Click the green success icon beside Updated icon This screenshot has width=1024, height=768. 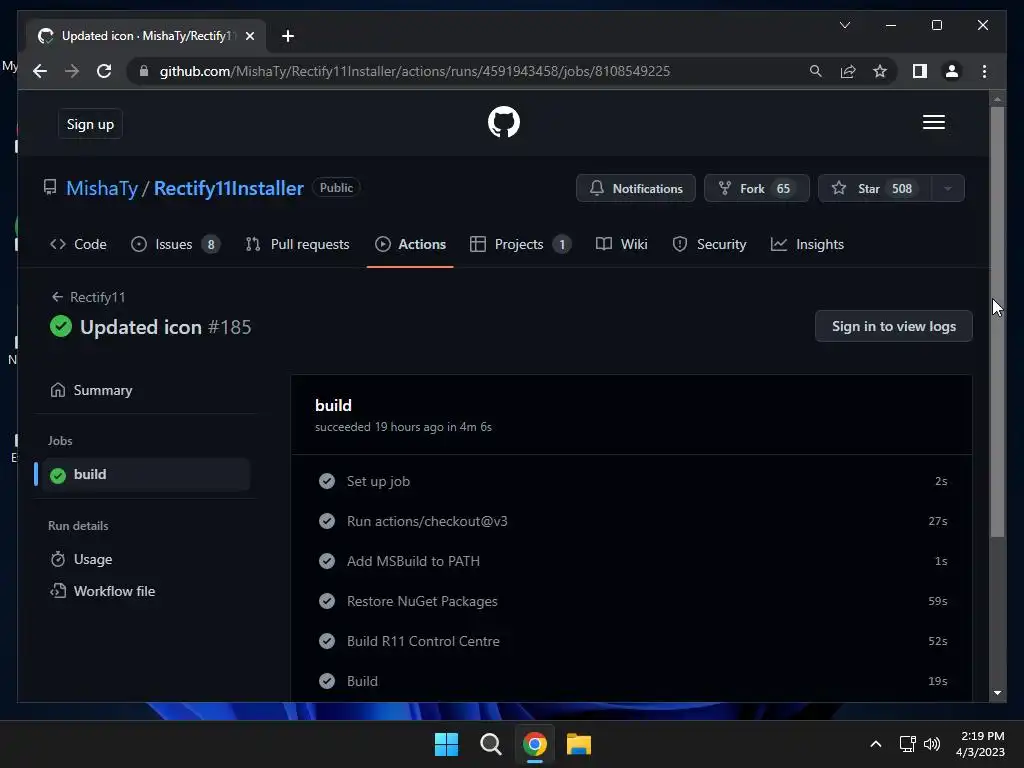61,326
